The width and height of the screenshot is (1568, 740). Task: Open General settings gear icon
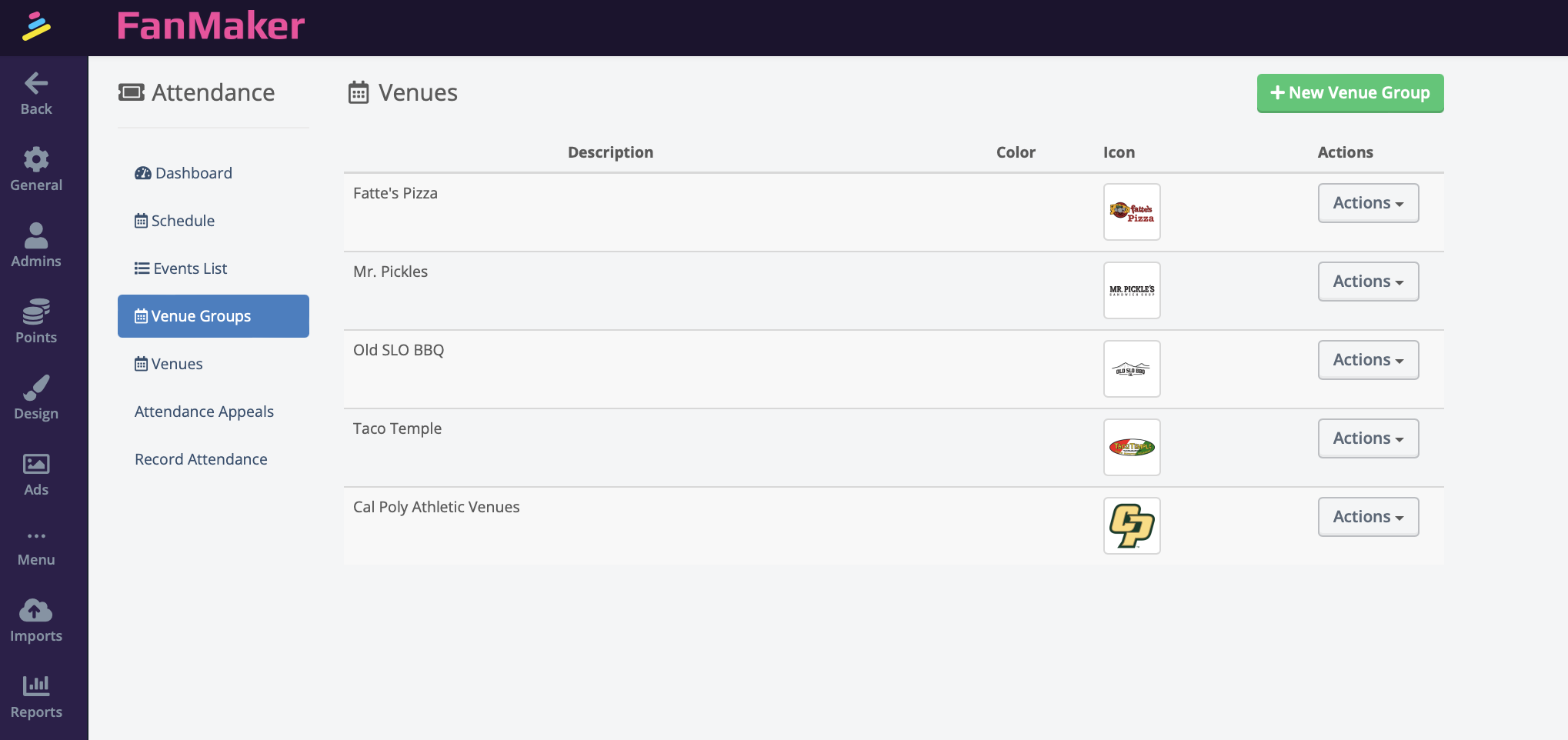point(36,159)
